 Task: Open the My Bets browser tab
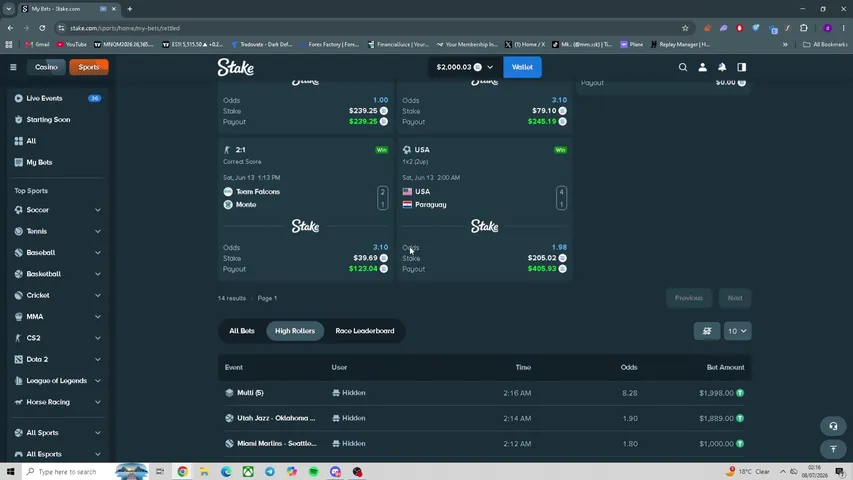pos(68,9)
